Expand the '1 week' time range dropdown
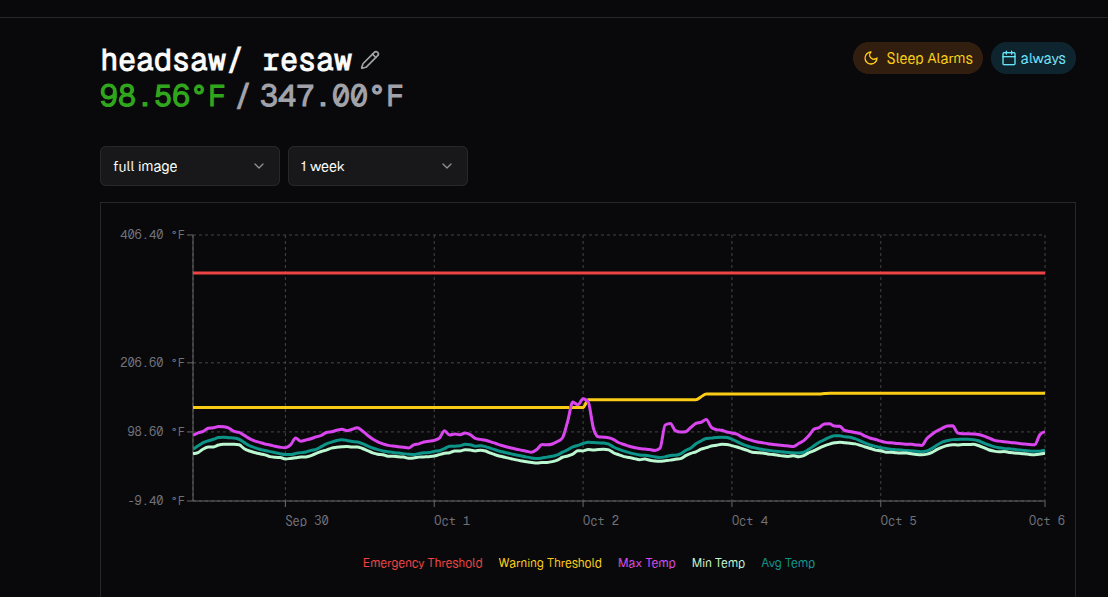The height and width of the screenshot is (597, 1108). click(377, 166)
